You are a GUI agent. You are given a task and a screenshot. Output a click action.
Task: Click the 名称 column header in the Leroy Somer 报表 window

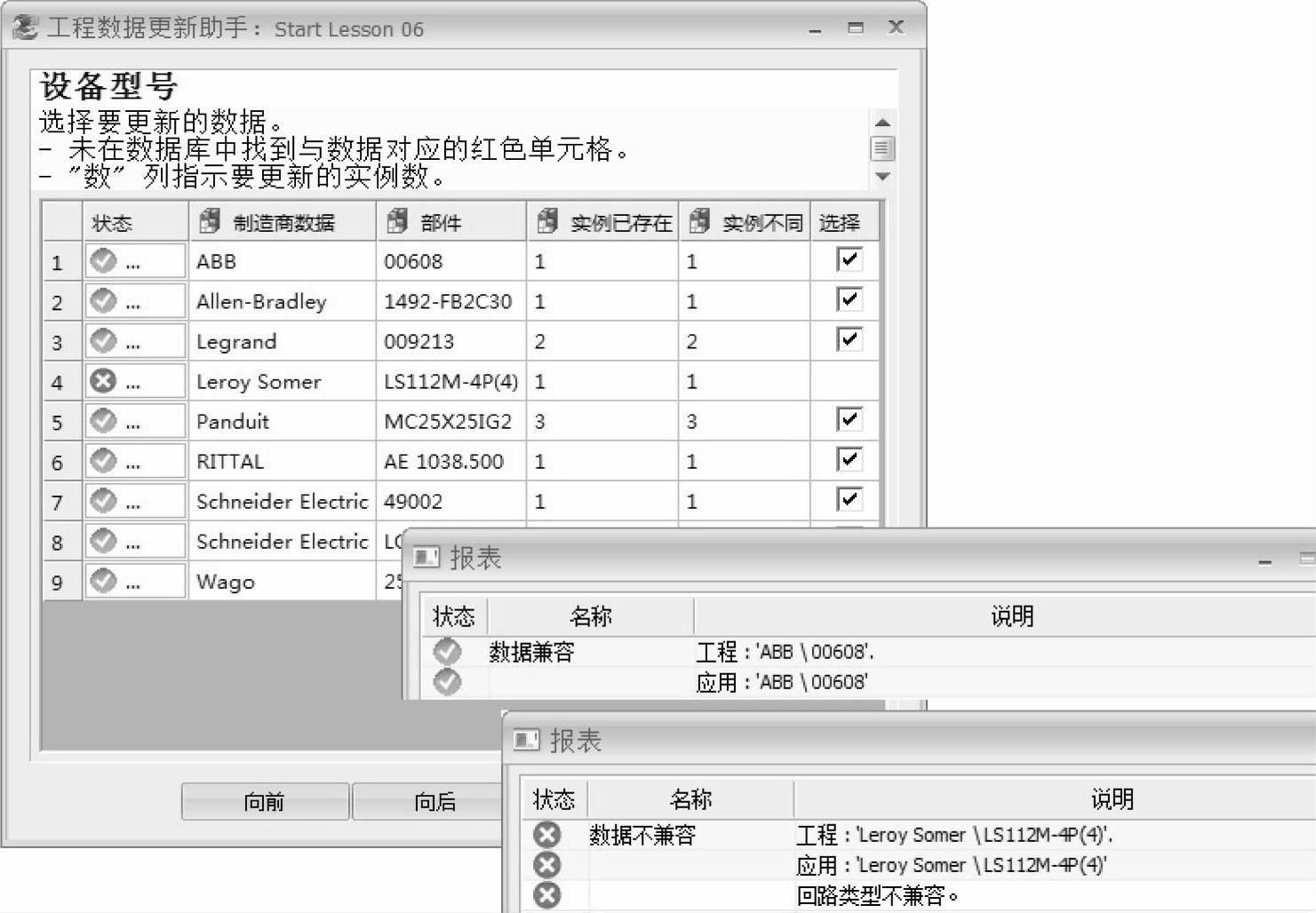[690, 798]
